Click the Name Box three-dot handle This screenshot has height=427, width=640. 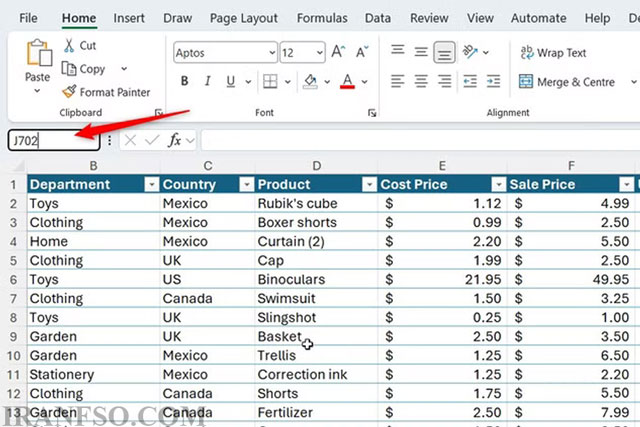109,140
